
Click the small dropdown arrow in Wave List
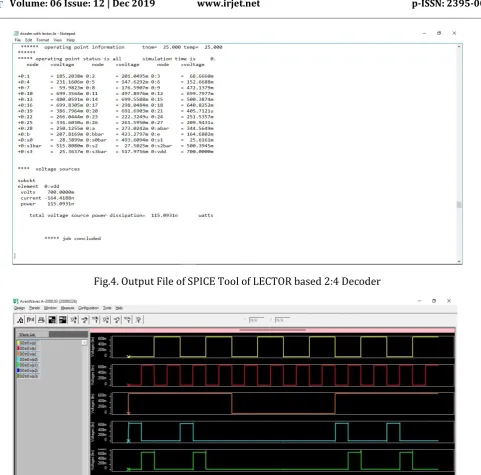click(84, 343)
